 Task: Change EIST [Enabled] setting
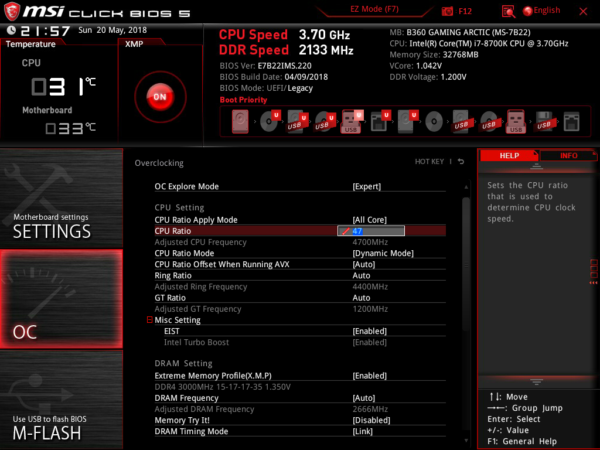pos(305,331)
